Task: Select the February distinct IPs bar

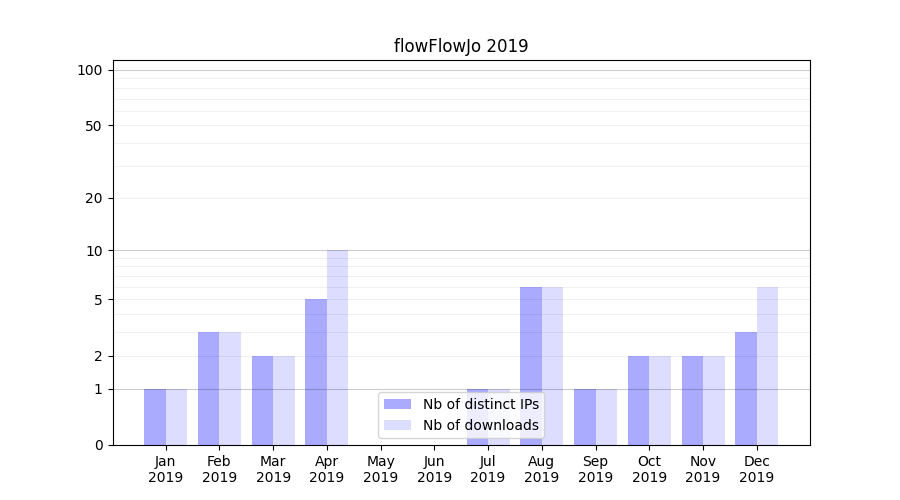Action: point(208,388)
